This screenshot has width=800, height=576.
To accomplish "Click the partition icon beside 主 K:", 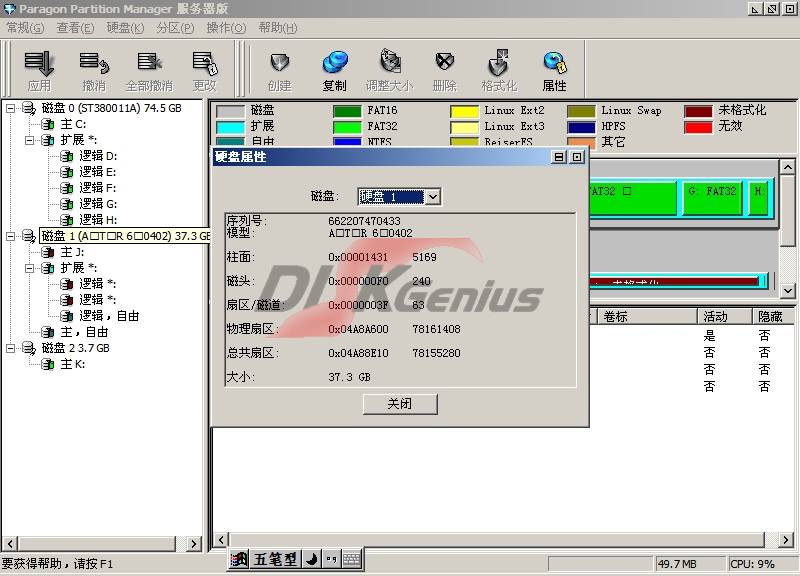I will [48, 364].
